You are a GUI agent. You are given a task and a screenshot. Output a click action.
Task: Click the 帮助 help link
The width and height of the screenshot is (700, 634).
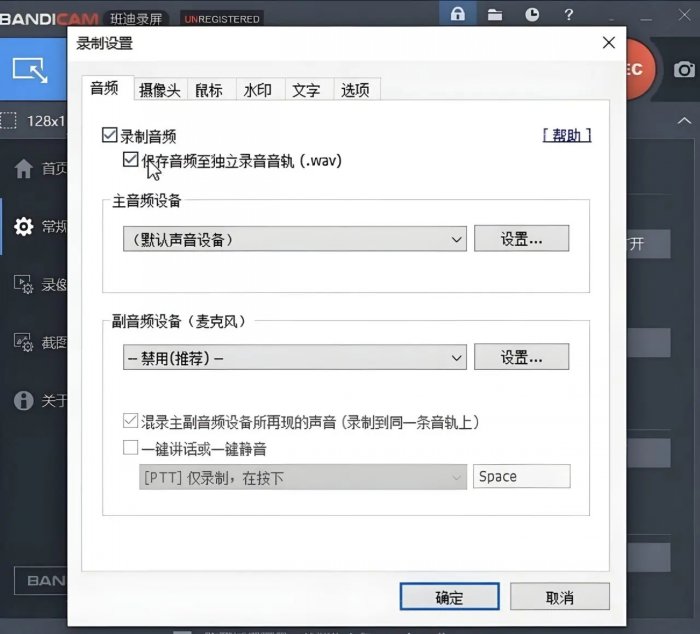click(566, 135)
